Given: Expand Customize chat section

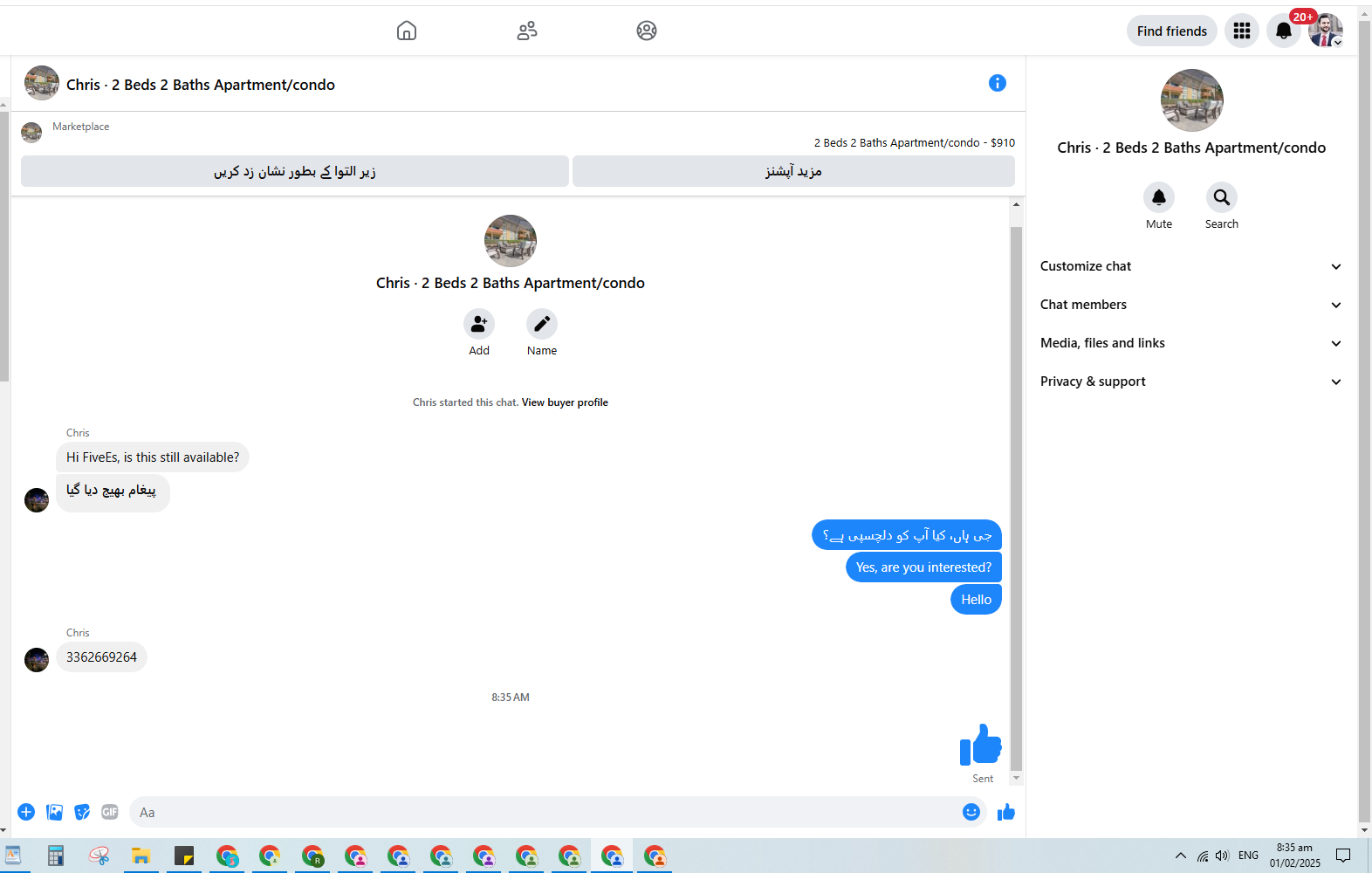Looking at the screenshot, I should [x=1191, y=266].
